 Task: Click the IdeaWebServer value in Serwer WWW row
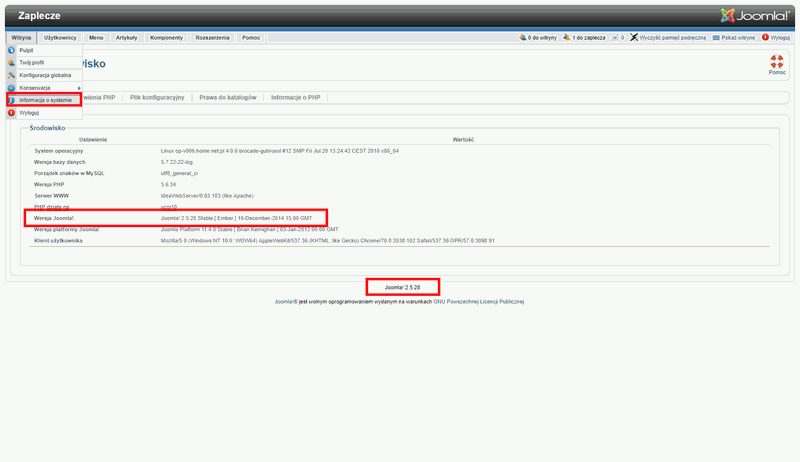[207, 196]
